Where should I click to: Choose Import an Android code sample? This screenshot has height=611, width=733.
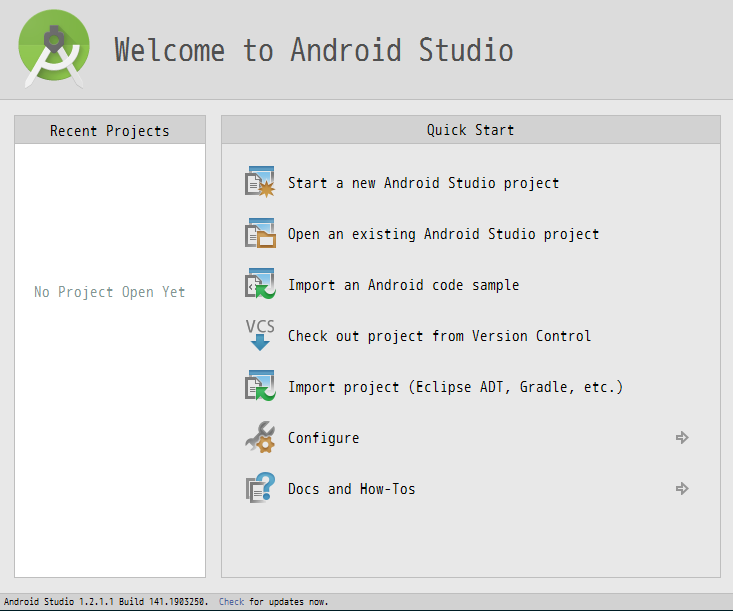pos(403,285)
